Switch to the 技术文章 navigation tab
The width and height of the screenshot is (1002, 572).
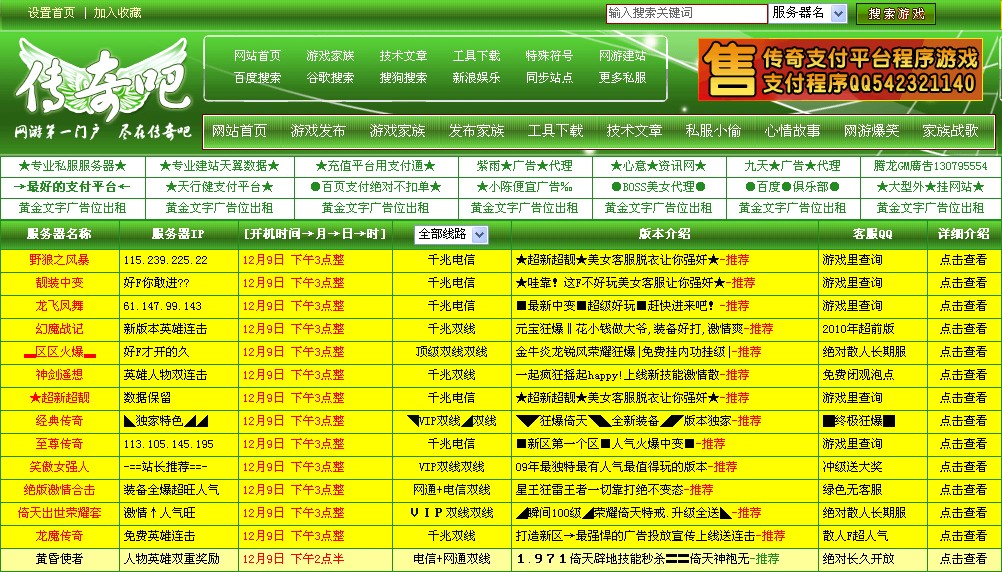tap(634, 131)
